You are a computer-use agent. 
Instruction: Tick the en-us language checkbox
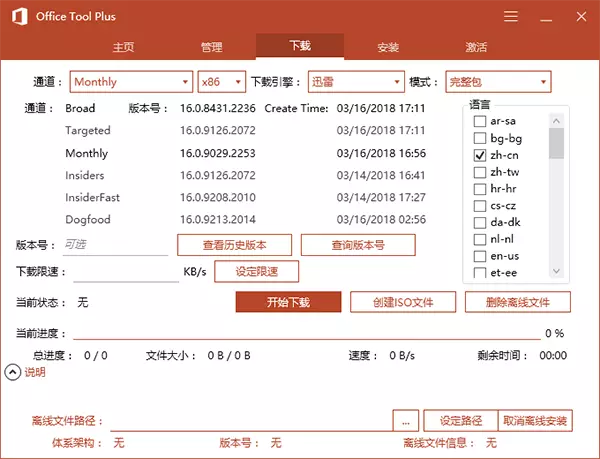coord(481,256)
